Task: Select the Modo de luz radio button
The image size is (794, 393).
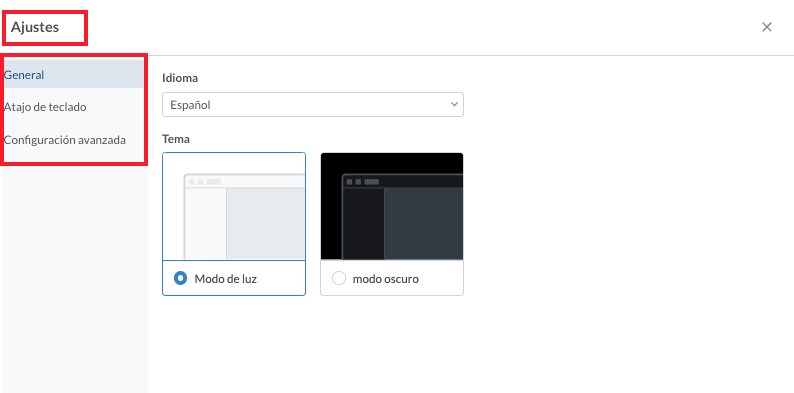Action: (180, 279)
